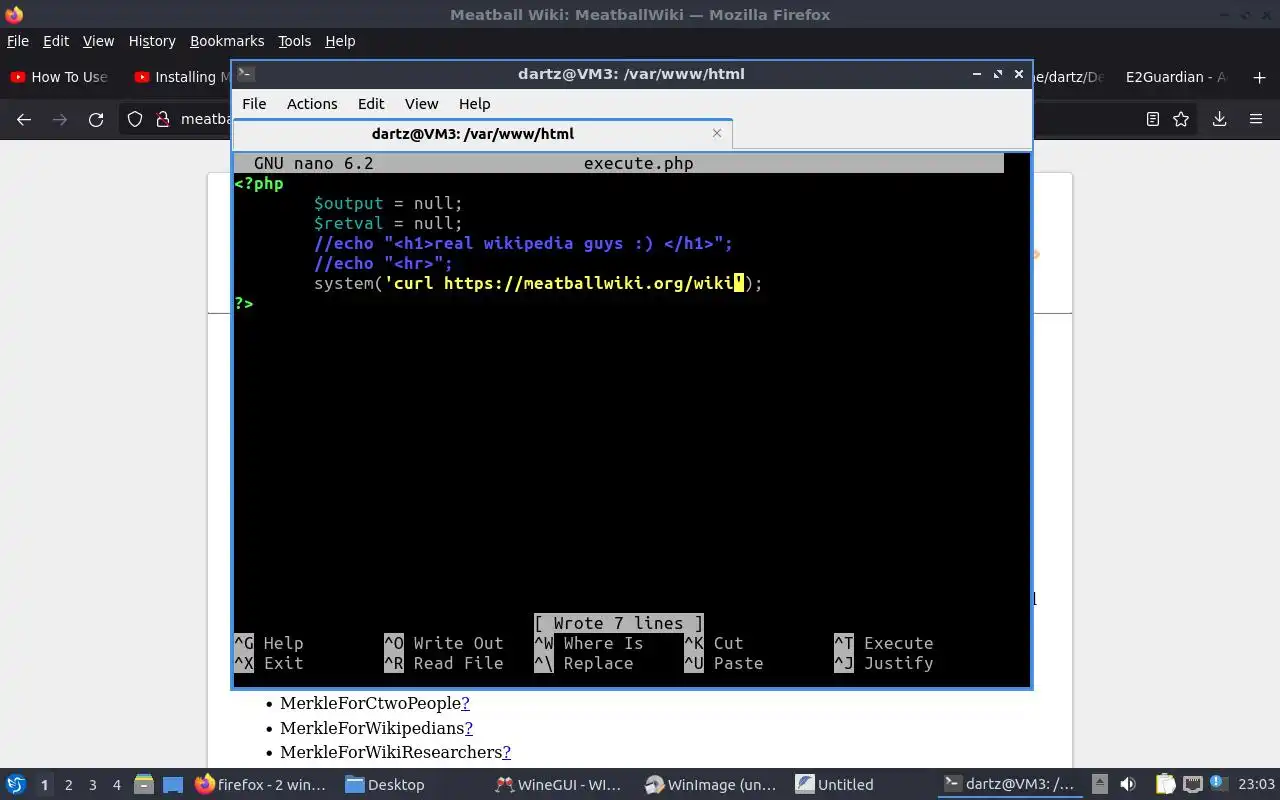Click the closing '?>' PHP tag
The image size is (1280, 800).
(244, 303)
